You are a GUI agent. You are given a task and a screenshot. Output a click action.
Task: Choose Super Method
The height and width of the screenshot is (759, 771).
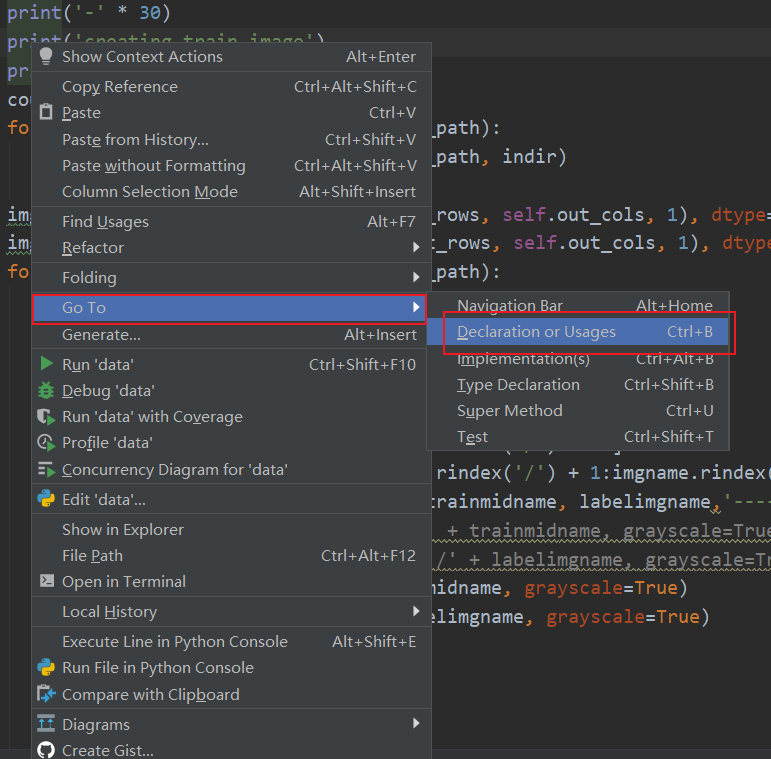tap(578, 410)
